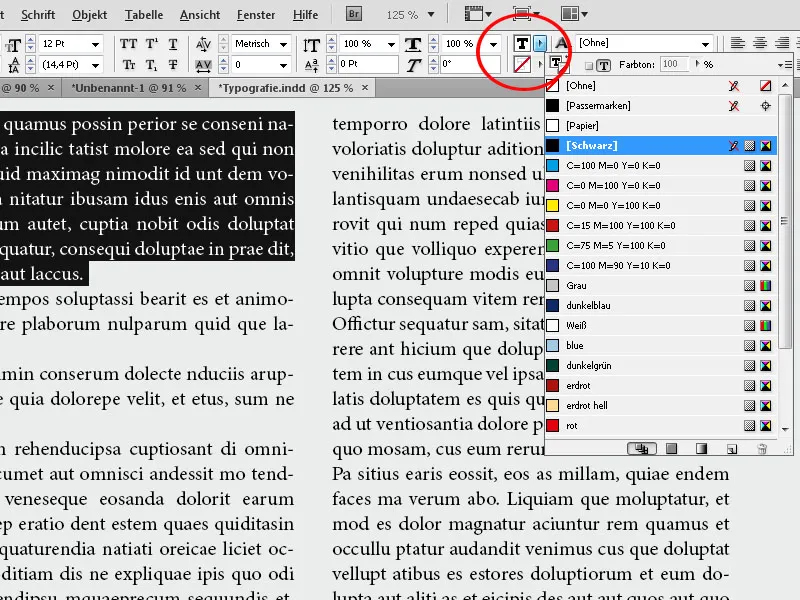
Task: Select the [Passermarken] swatch
Action: coord(661,106)
